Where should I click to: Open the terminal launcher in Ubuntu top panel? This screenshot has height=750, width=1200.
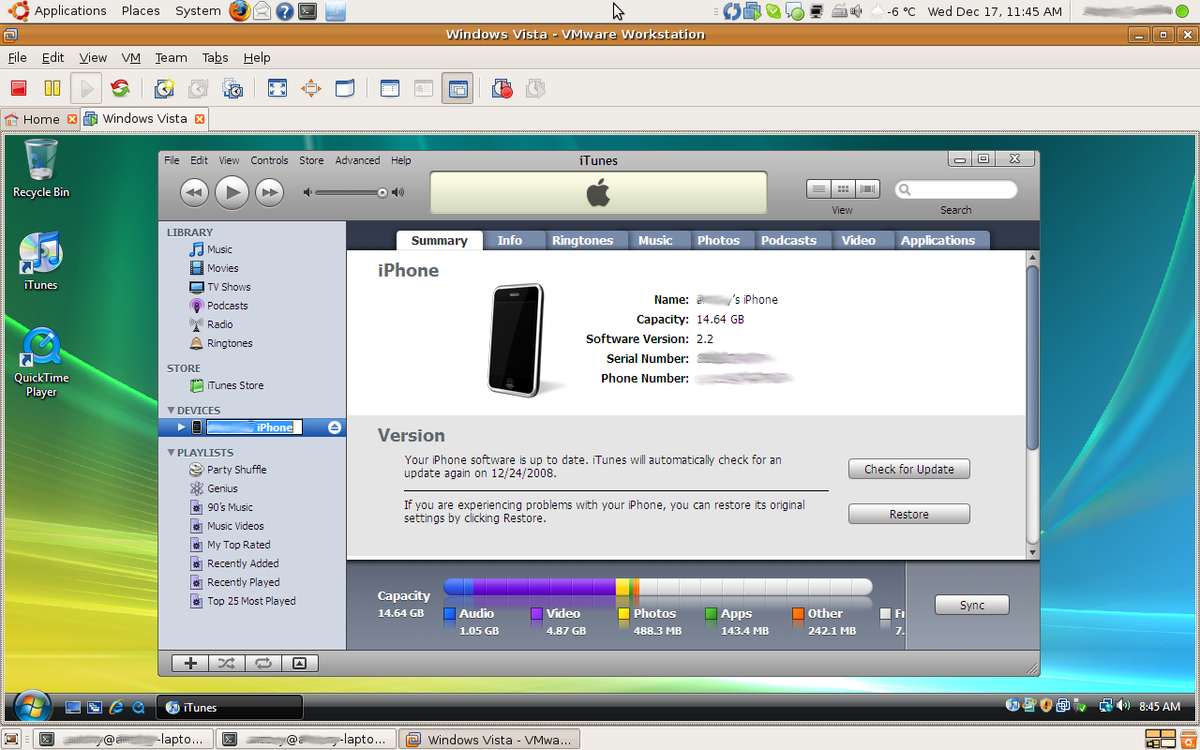click(309, 12)
